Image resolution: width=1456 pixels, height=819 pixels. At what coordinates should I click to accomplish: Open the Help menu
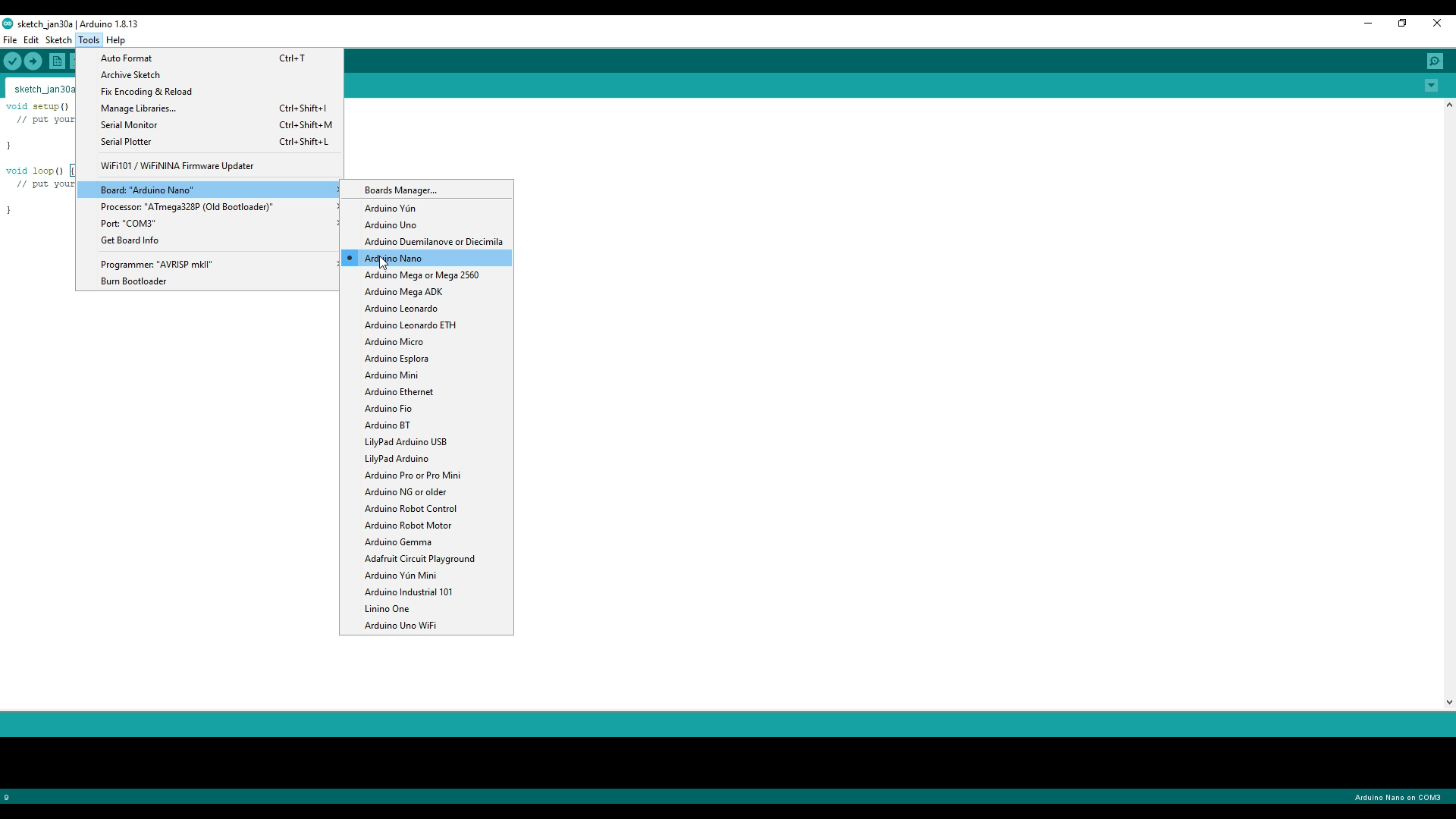(115, 40)
